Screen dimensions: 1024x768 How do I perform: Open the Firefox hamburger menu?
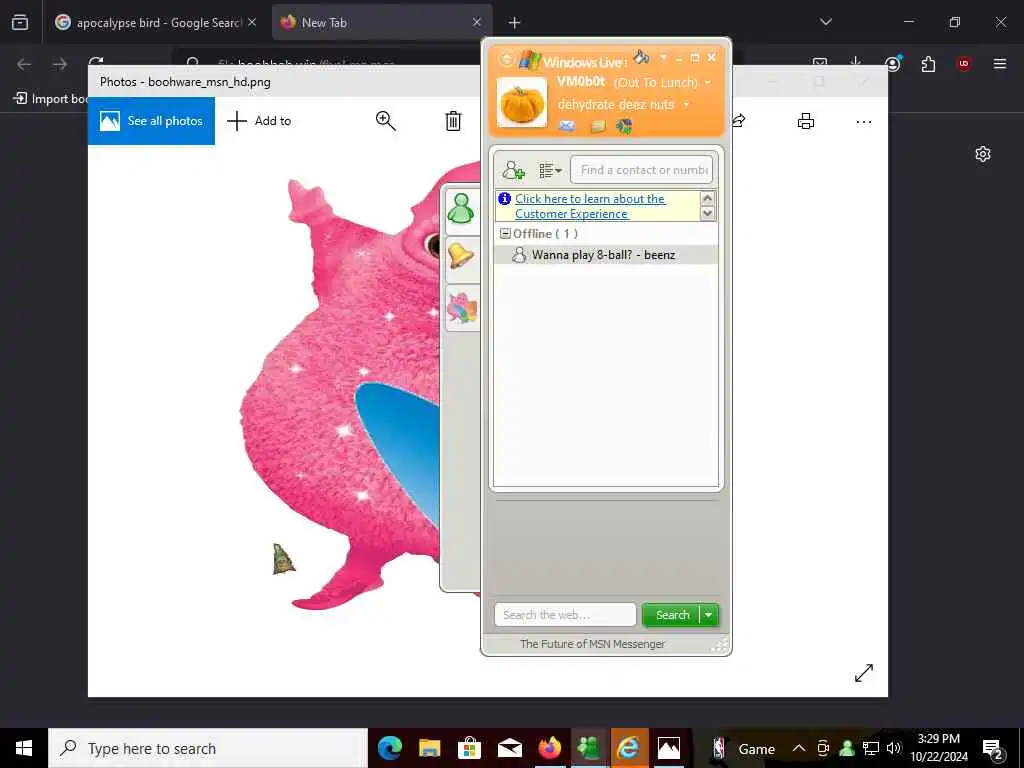click(999, 64)
